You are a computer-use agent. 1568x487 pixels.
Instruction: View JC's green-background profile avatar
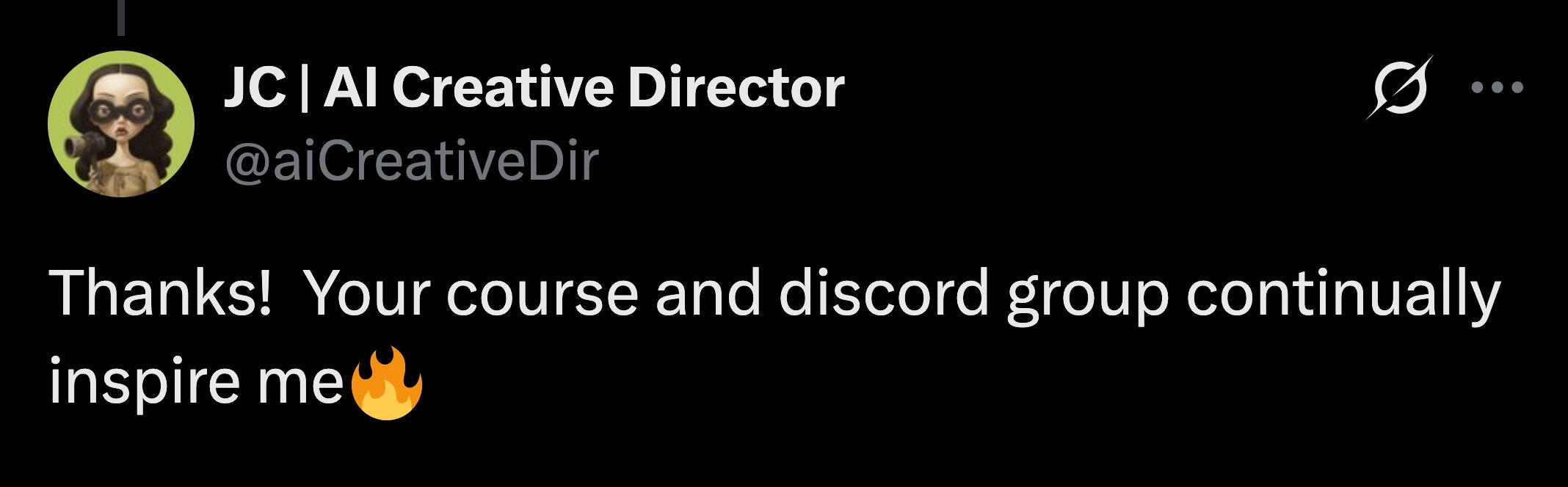tap(121, 123)
